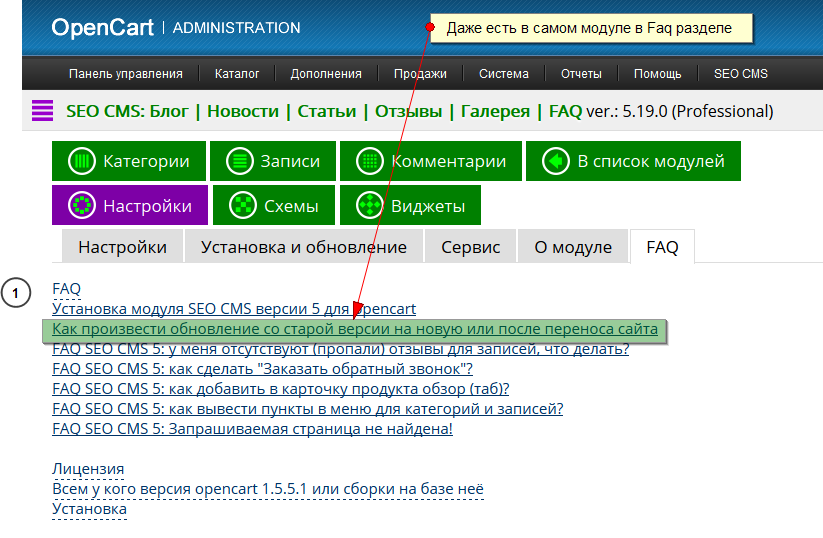Click the Виджеты diamond icon
Screen dimensions: 823x538
[x=370, y=205]
